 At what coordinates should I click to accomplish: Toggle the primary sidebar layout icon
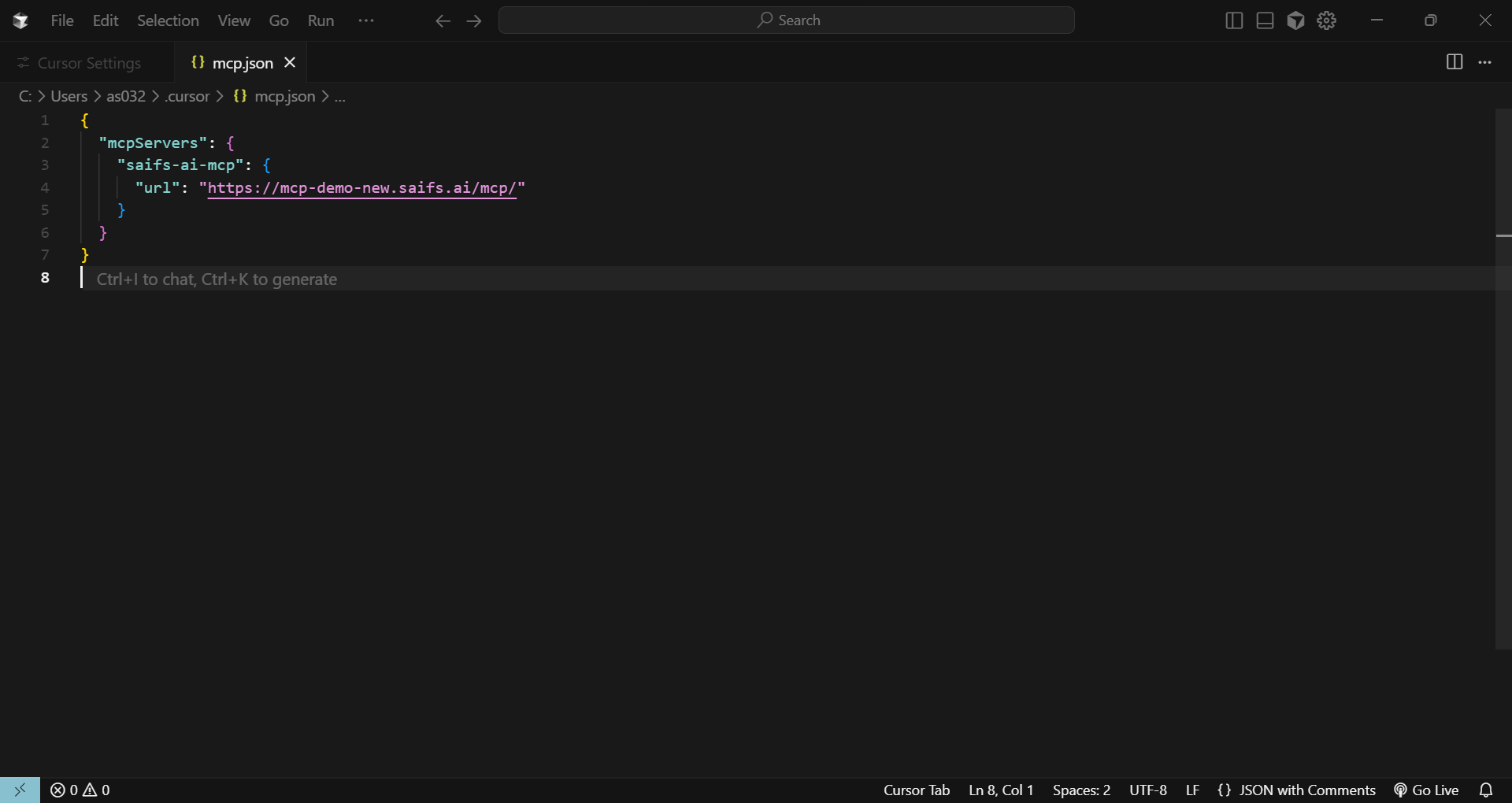(x=1234, y=20)
